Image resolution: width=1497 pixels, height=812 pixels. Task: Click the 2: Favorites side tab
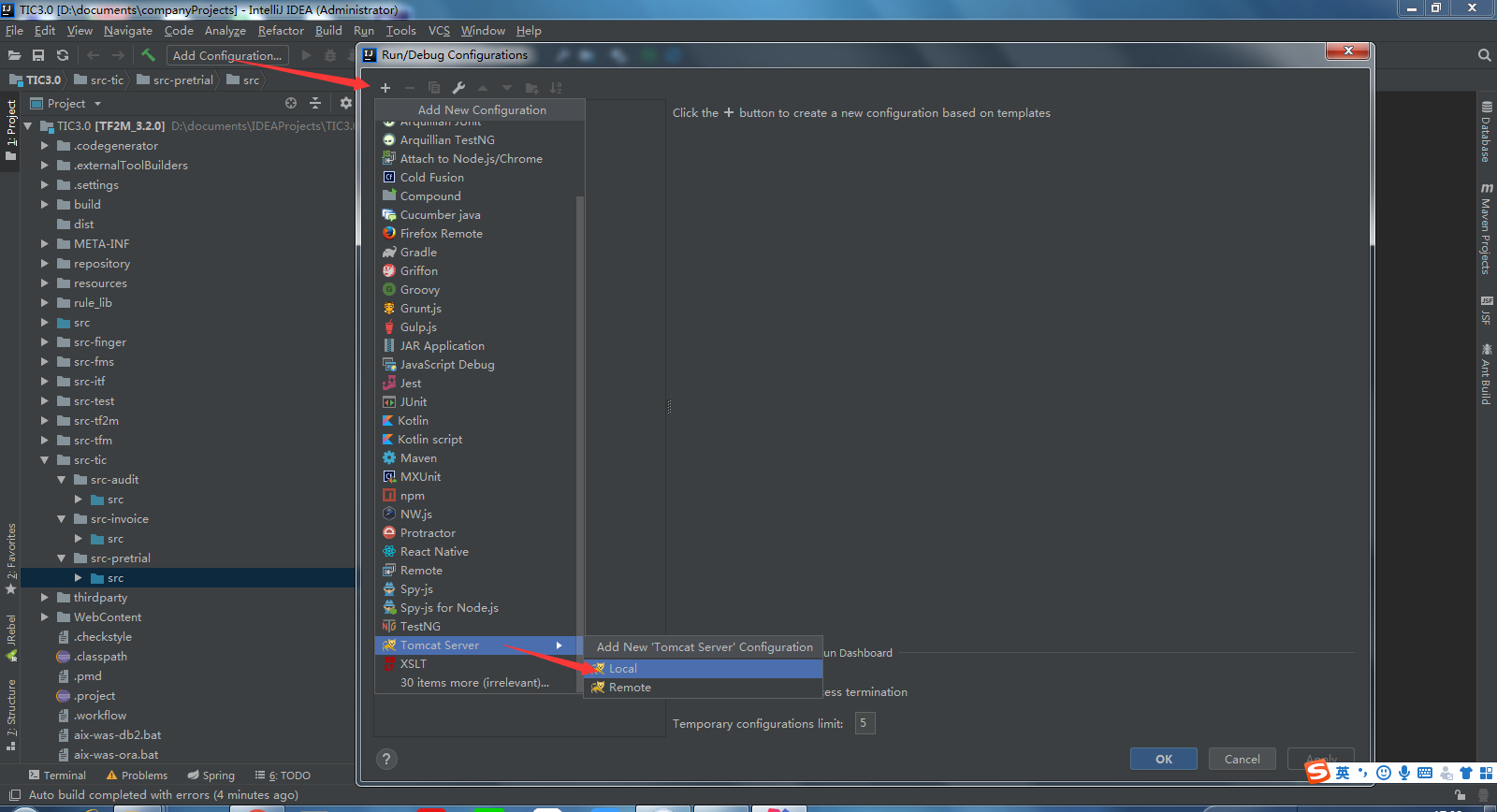[11, 559]
